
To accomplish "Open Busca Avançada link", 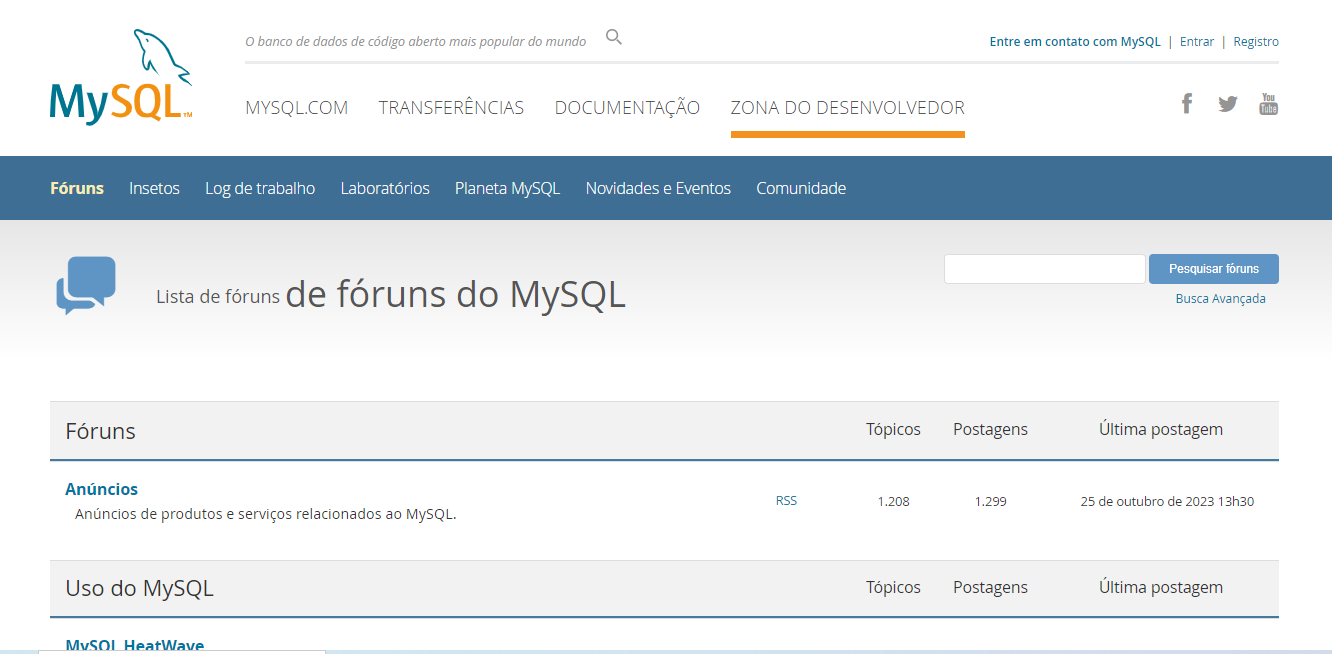I will coord(1220,298).
